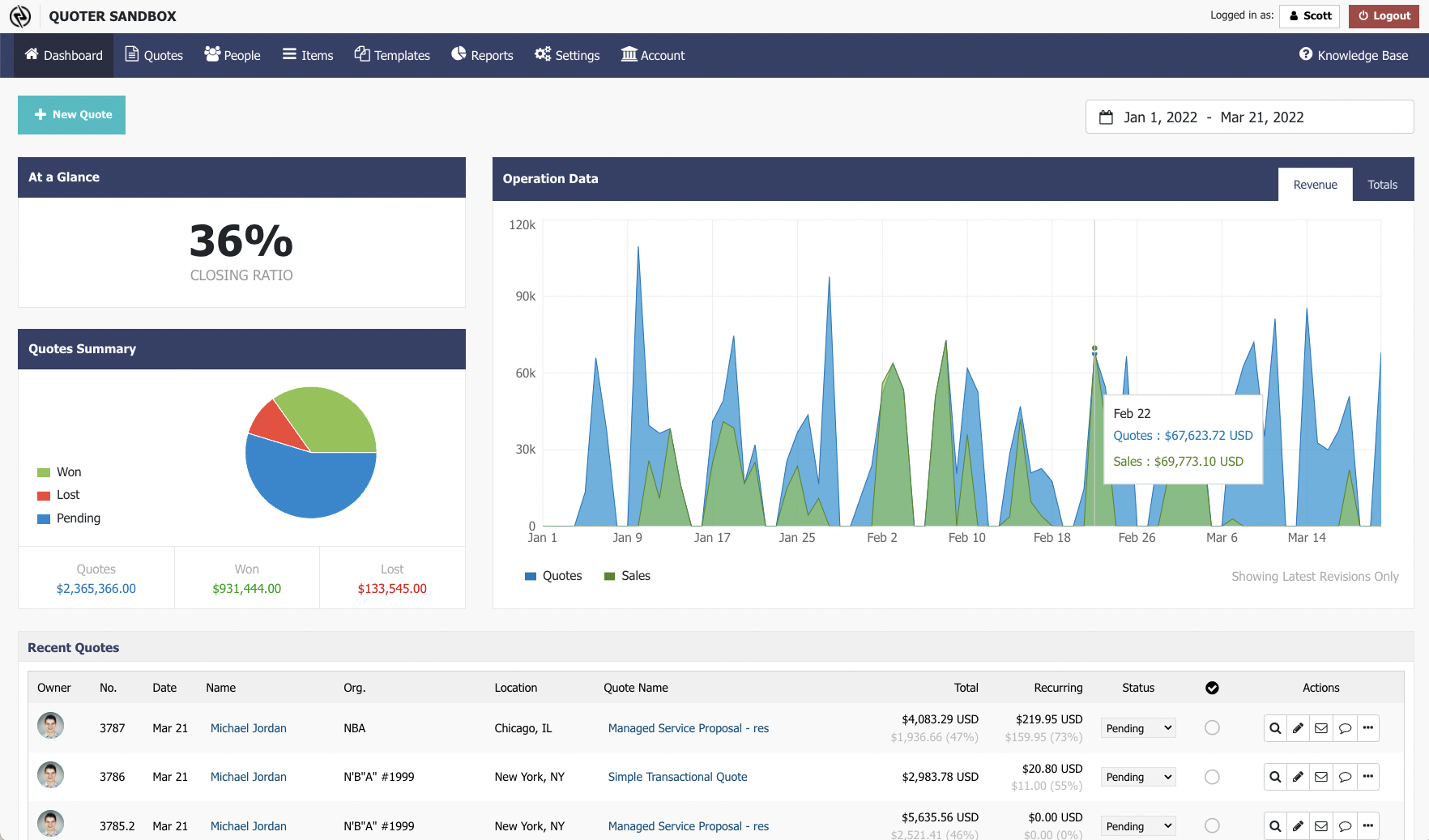Navigate to Items

click(x=308, y=55)
